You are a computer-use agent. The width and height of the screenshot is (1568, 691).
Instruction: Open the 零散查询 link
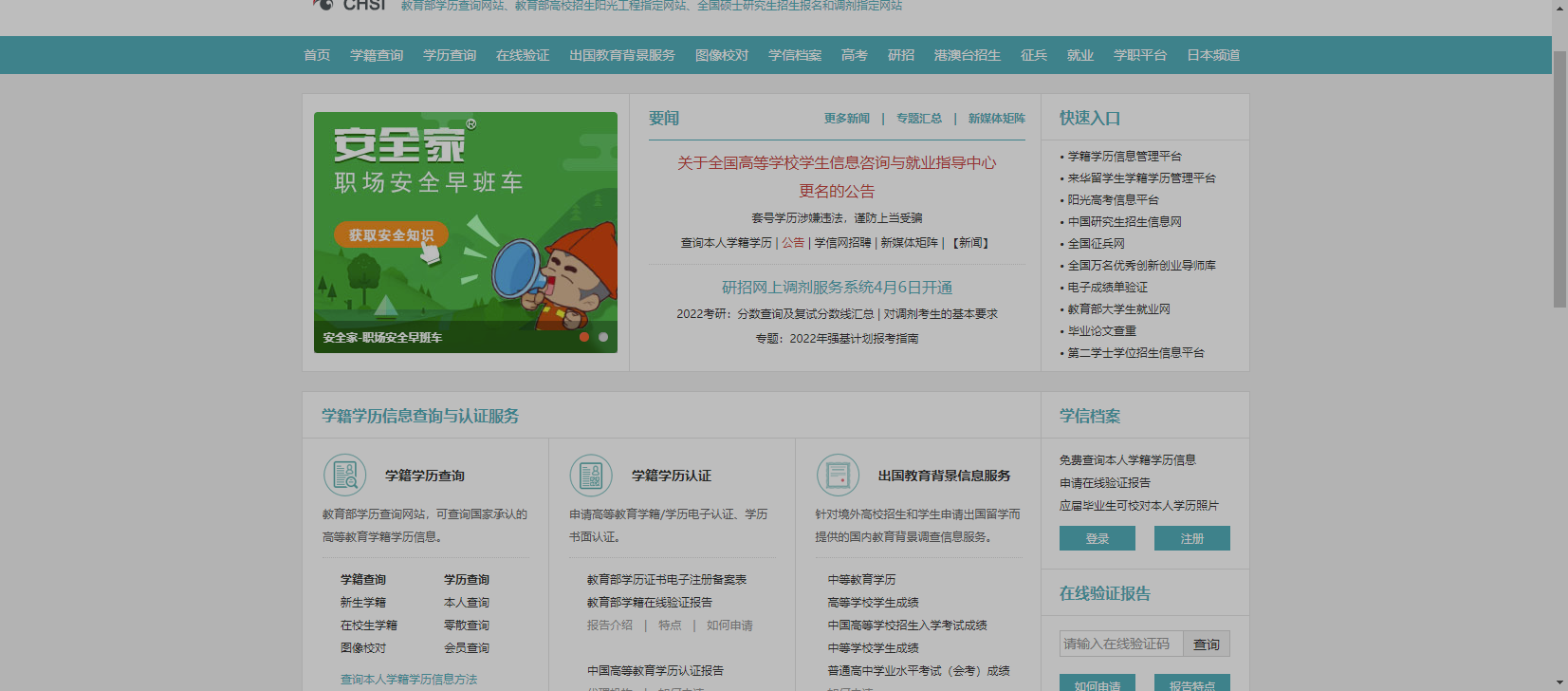coord(467,626)
